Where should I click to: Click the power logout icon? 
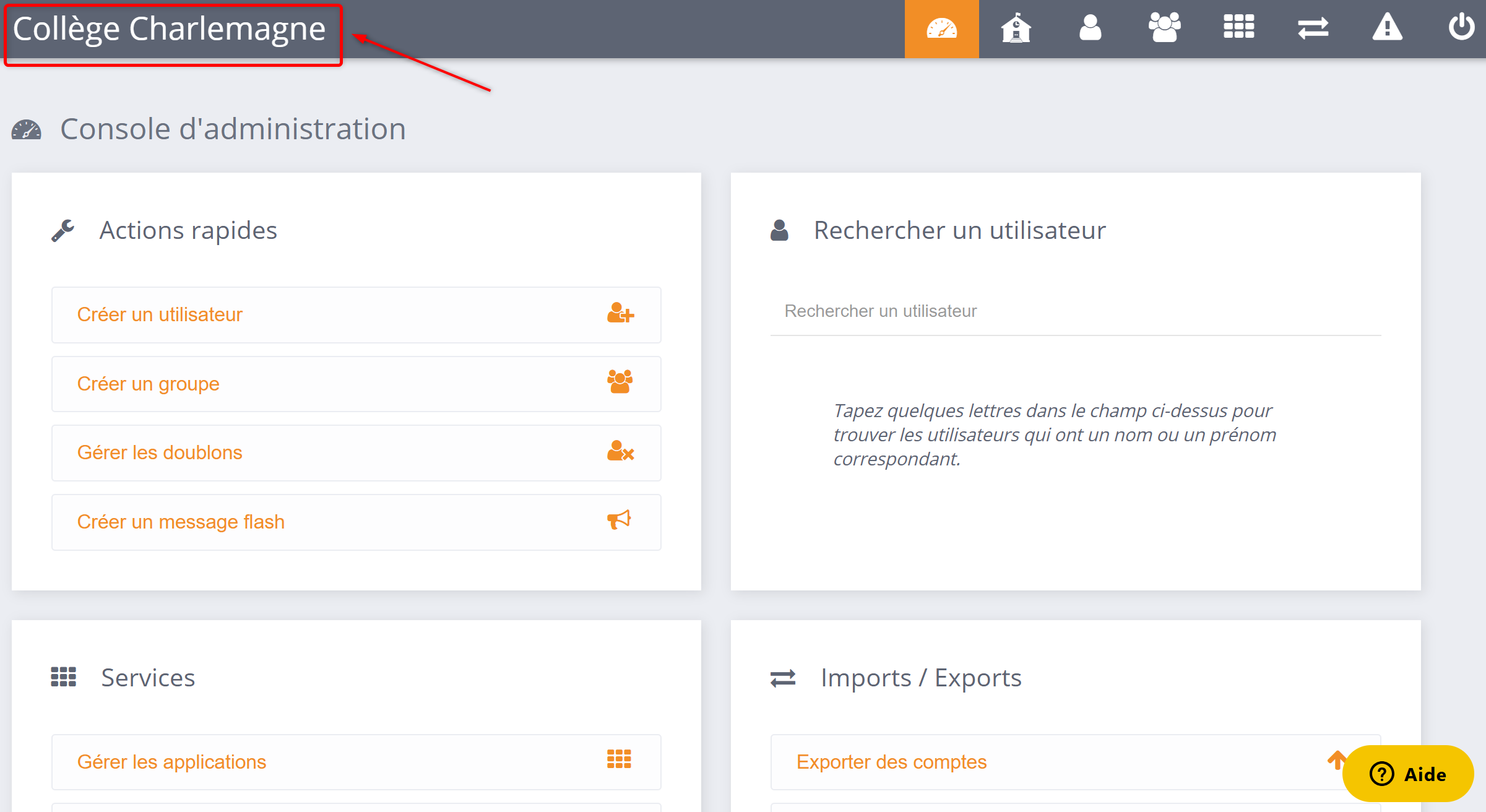point(1461,27)
